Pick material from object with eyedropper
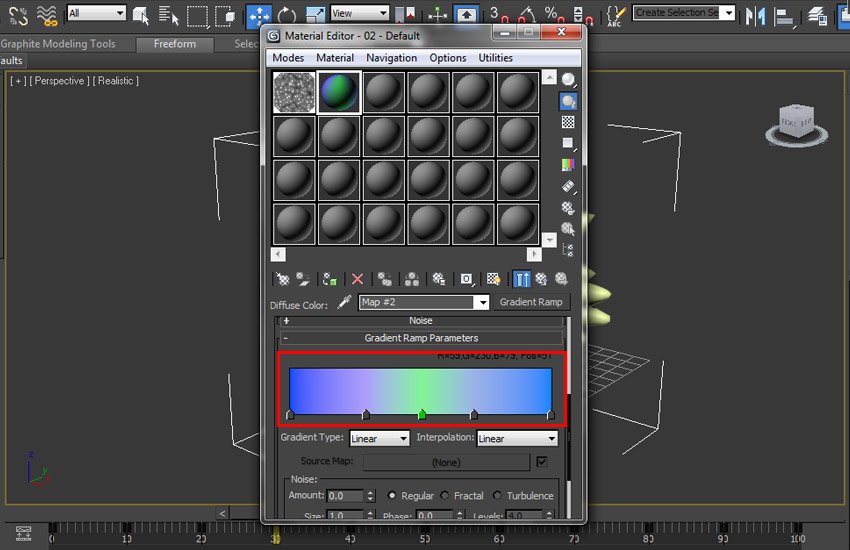This screenshot has width=850, height=550. tap(345, 303)
